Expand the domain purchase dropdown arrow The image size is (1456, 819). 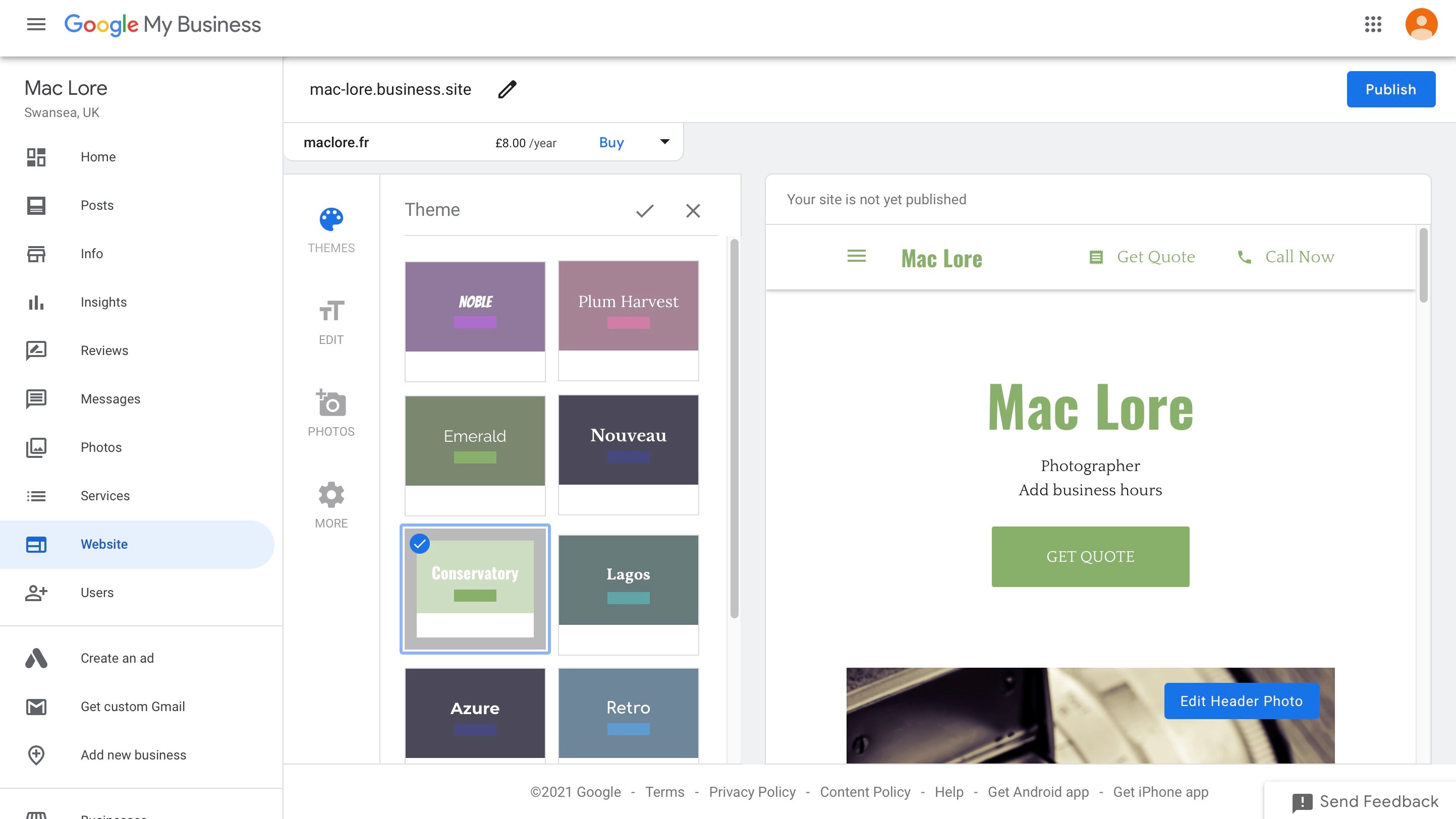pyautogui.click(x=663, y=142)
